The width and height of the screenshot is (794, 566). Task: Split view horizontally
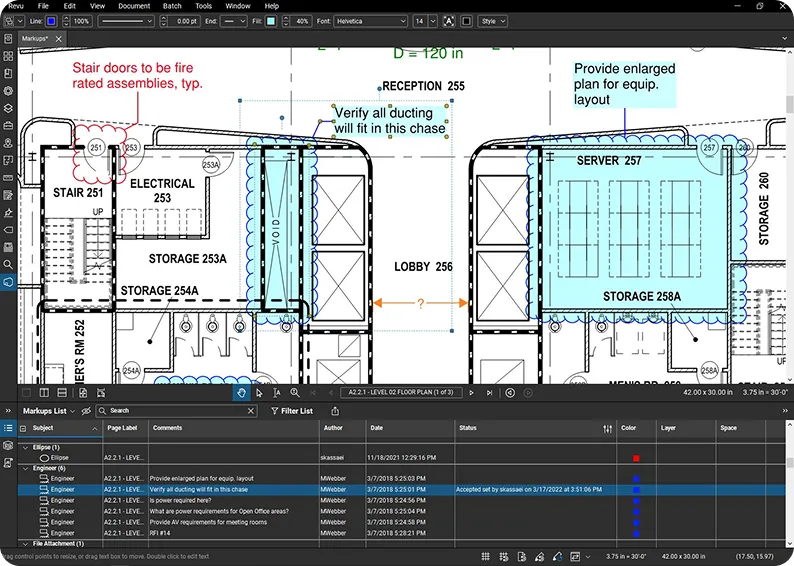point(62,393)
